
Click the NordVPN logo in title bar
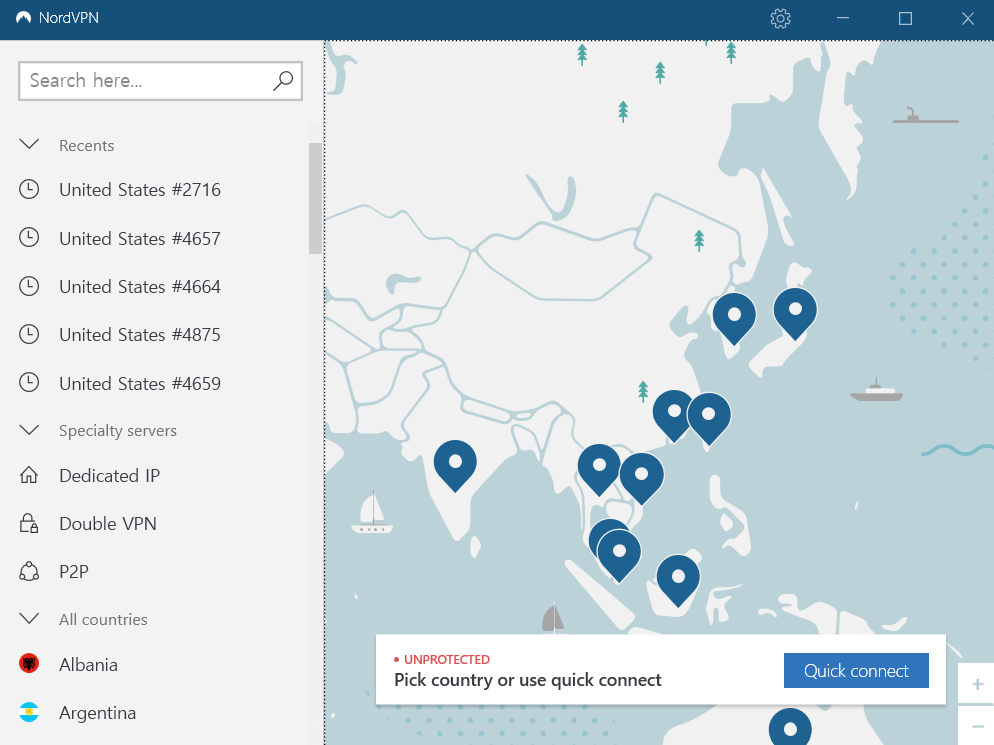pyautogui.click(x=23, y=18)
